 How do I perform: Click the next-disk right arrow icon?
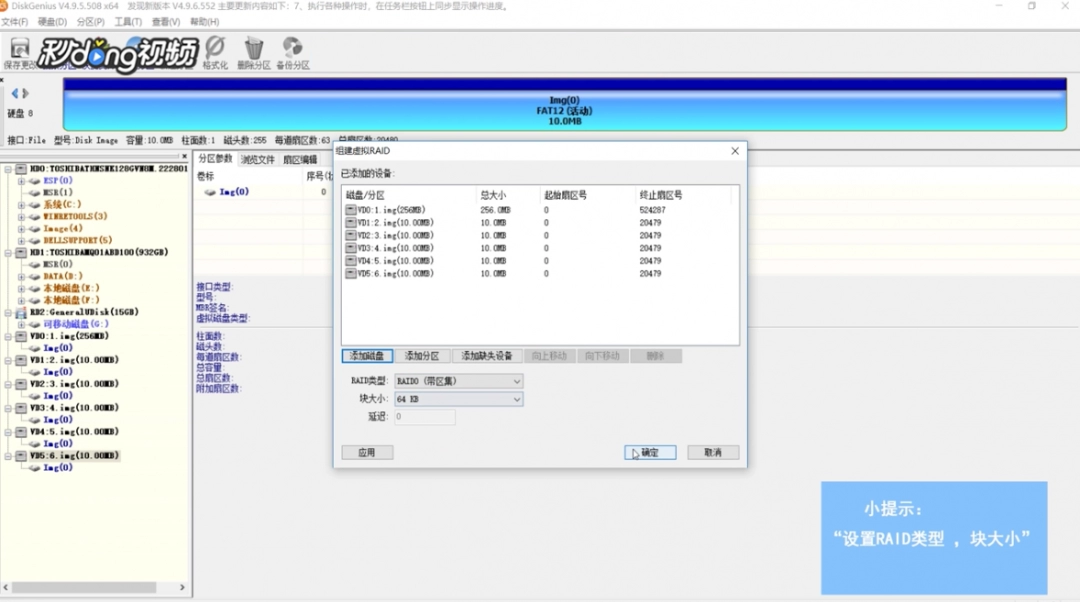click(x=26, y=93)
